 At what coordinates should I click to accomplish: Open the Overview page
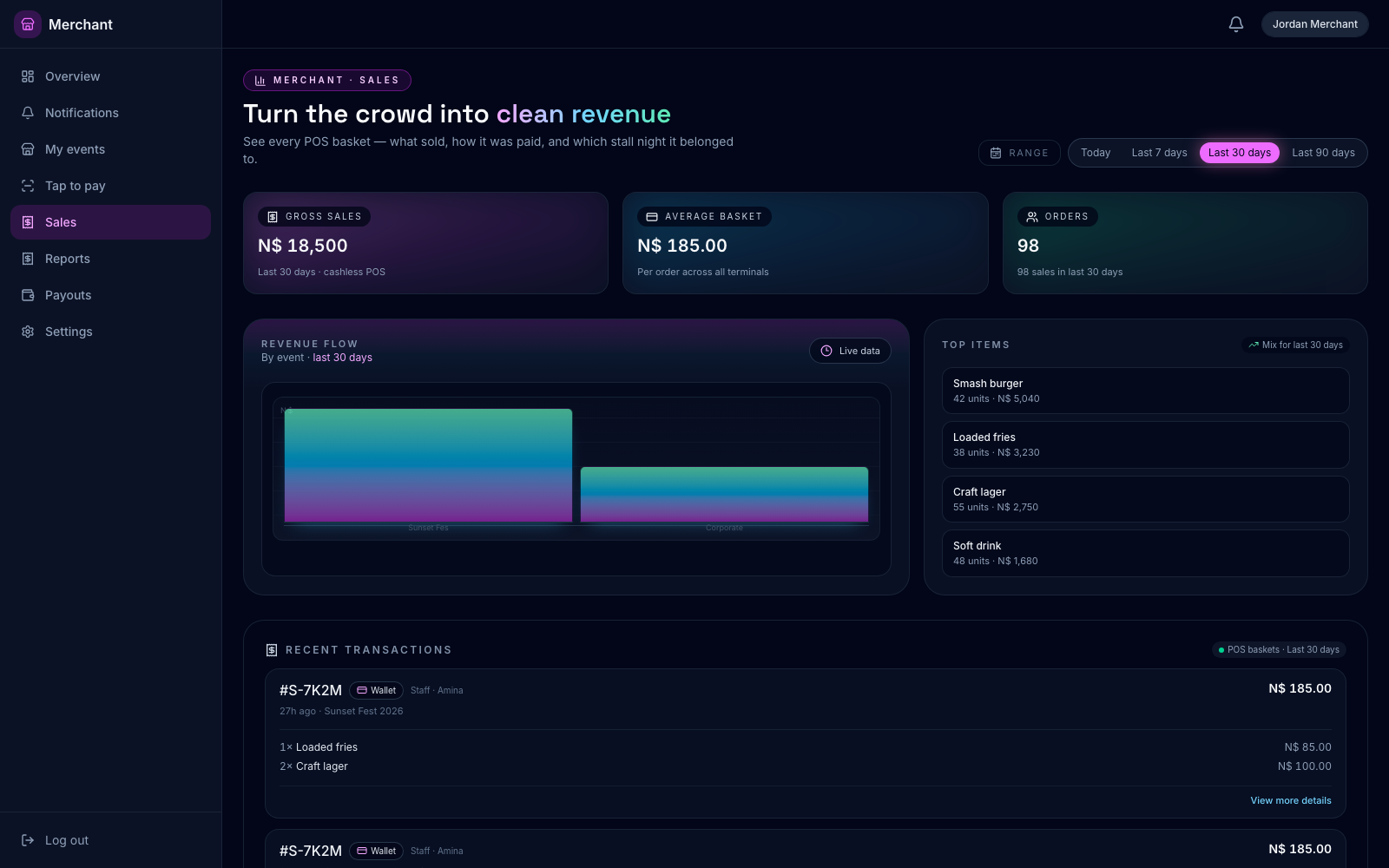pyautogui.click(x=110, y=76)
